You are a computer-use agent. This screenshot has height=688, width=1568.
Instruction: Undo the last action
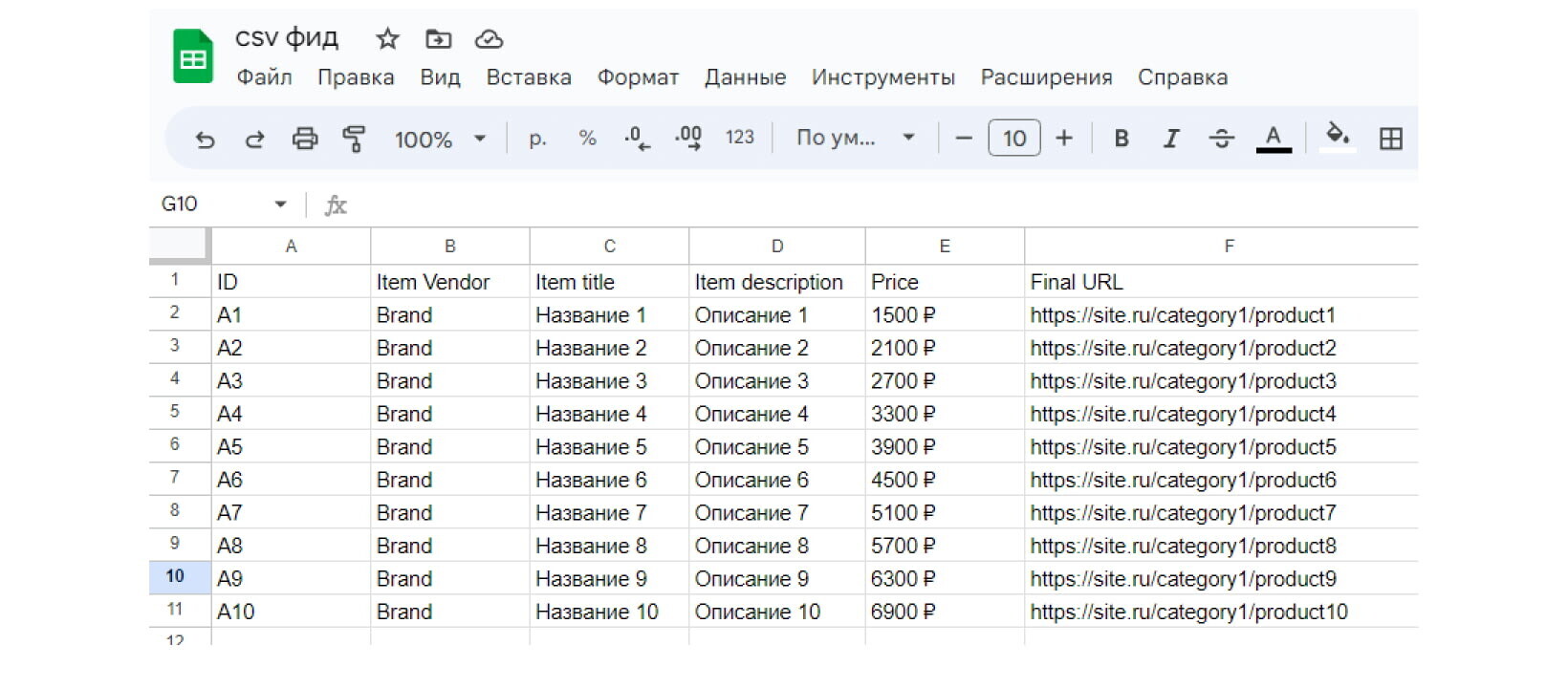click(x=205, y=140)
